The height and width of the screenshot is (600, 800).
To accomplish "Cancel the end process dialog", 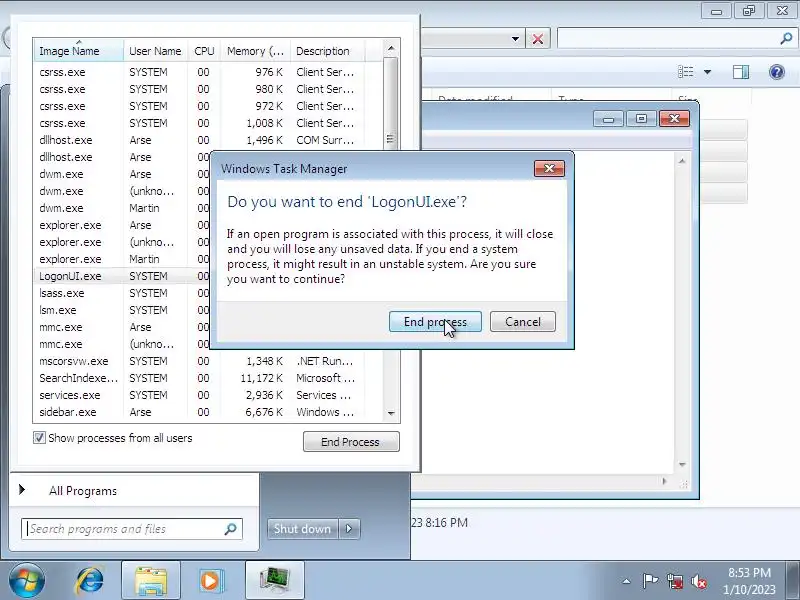I will tap(522, 322).
